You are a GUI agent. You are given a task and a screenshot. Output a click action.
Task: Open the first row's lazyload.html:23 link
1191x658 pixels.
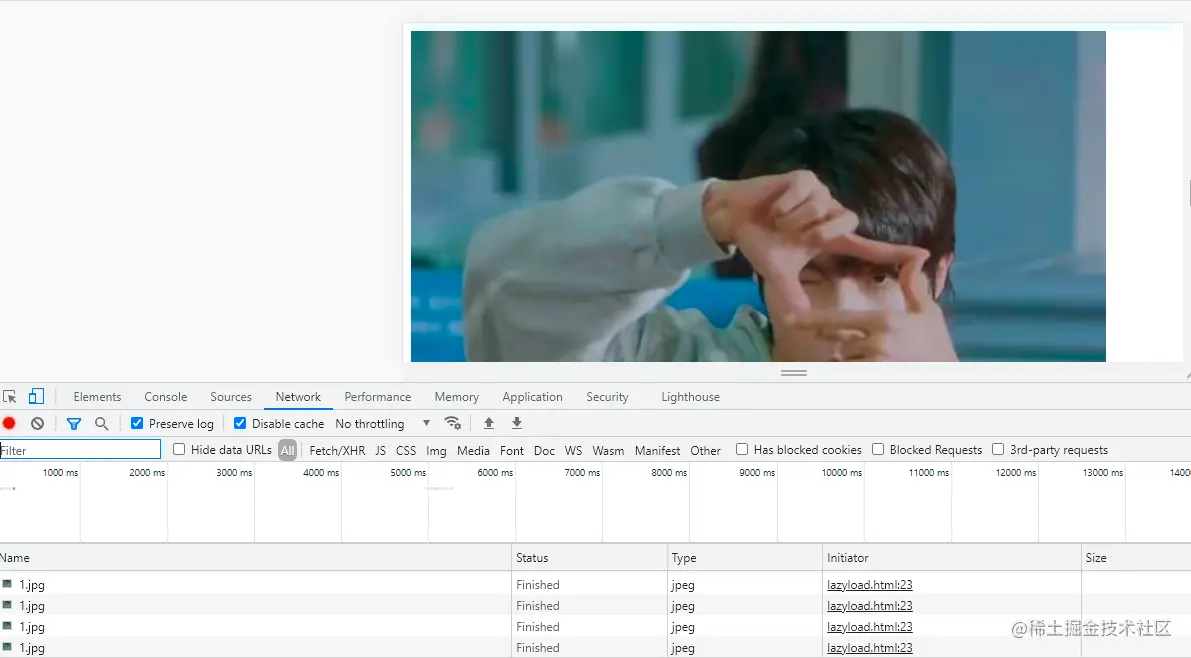(870, 584)
